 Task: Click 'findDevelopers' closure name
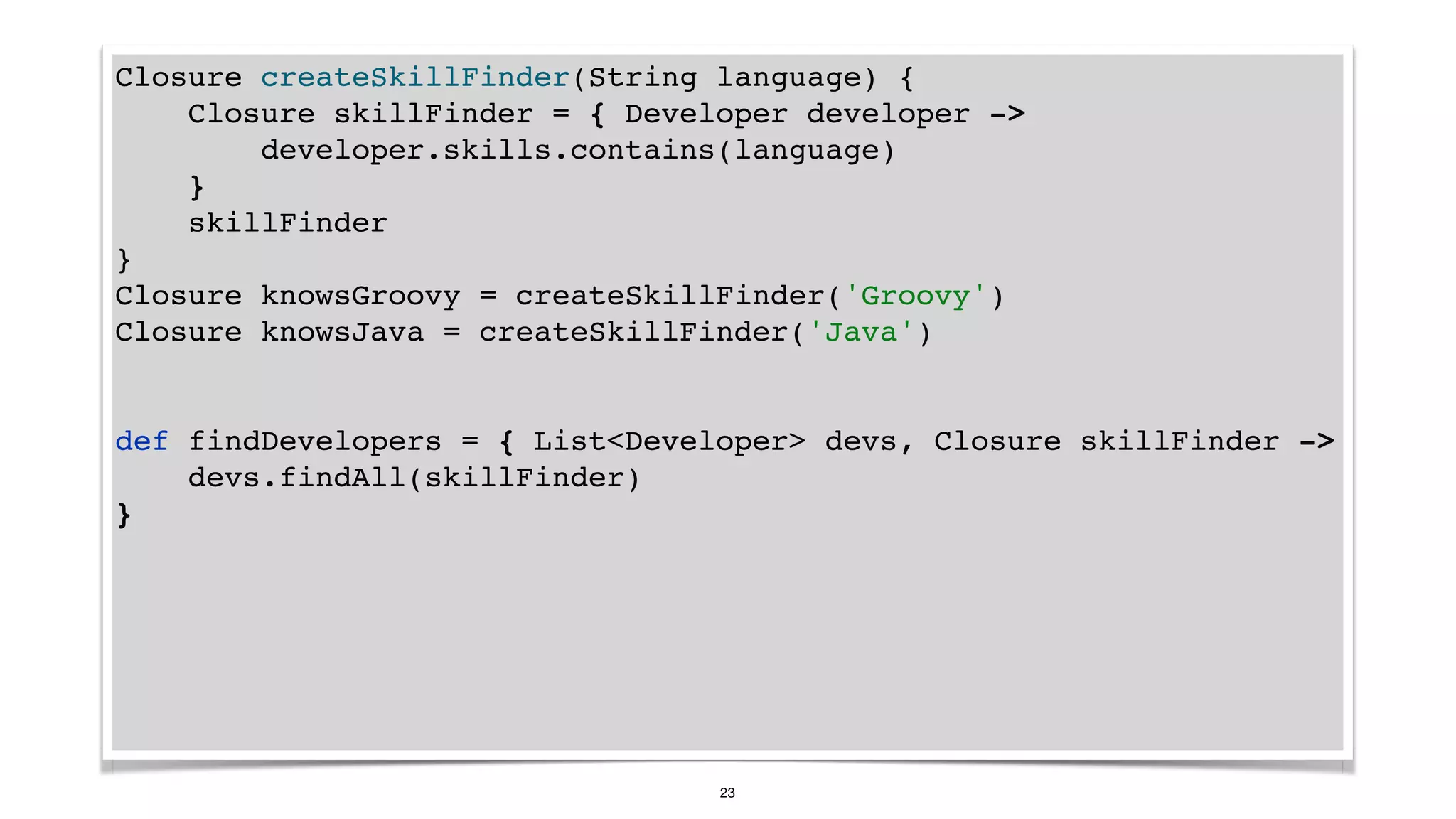[315, 442]
